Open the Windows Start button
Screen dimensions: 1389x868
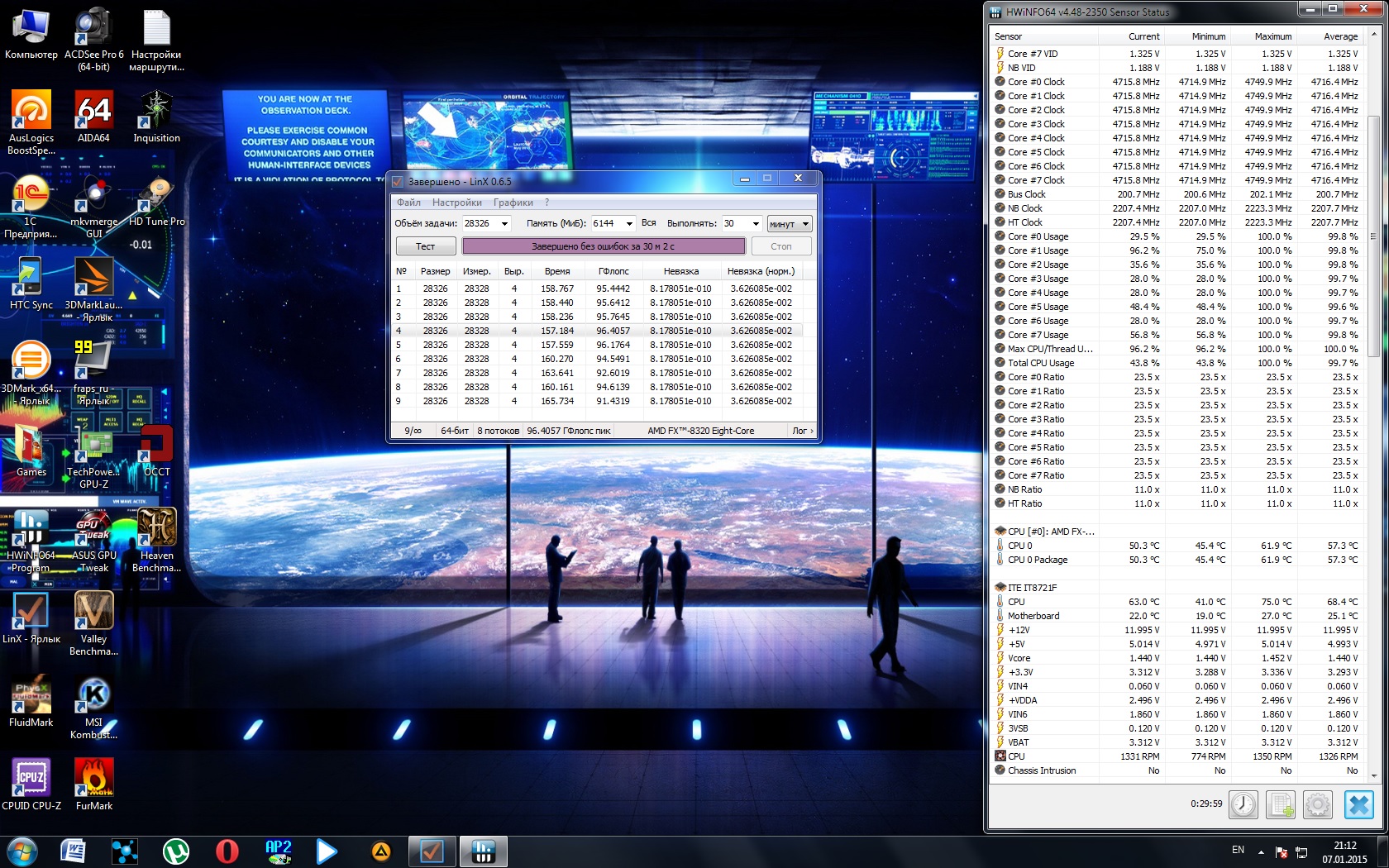click(21, 851)
